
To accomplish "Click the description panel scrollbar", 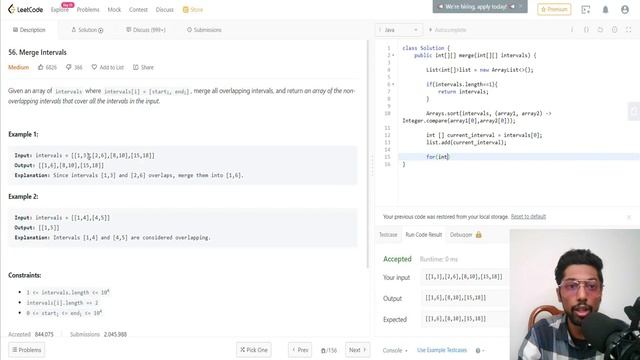I will (367, 154).
